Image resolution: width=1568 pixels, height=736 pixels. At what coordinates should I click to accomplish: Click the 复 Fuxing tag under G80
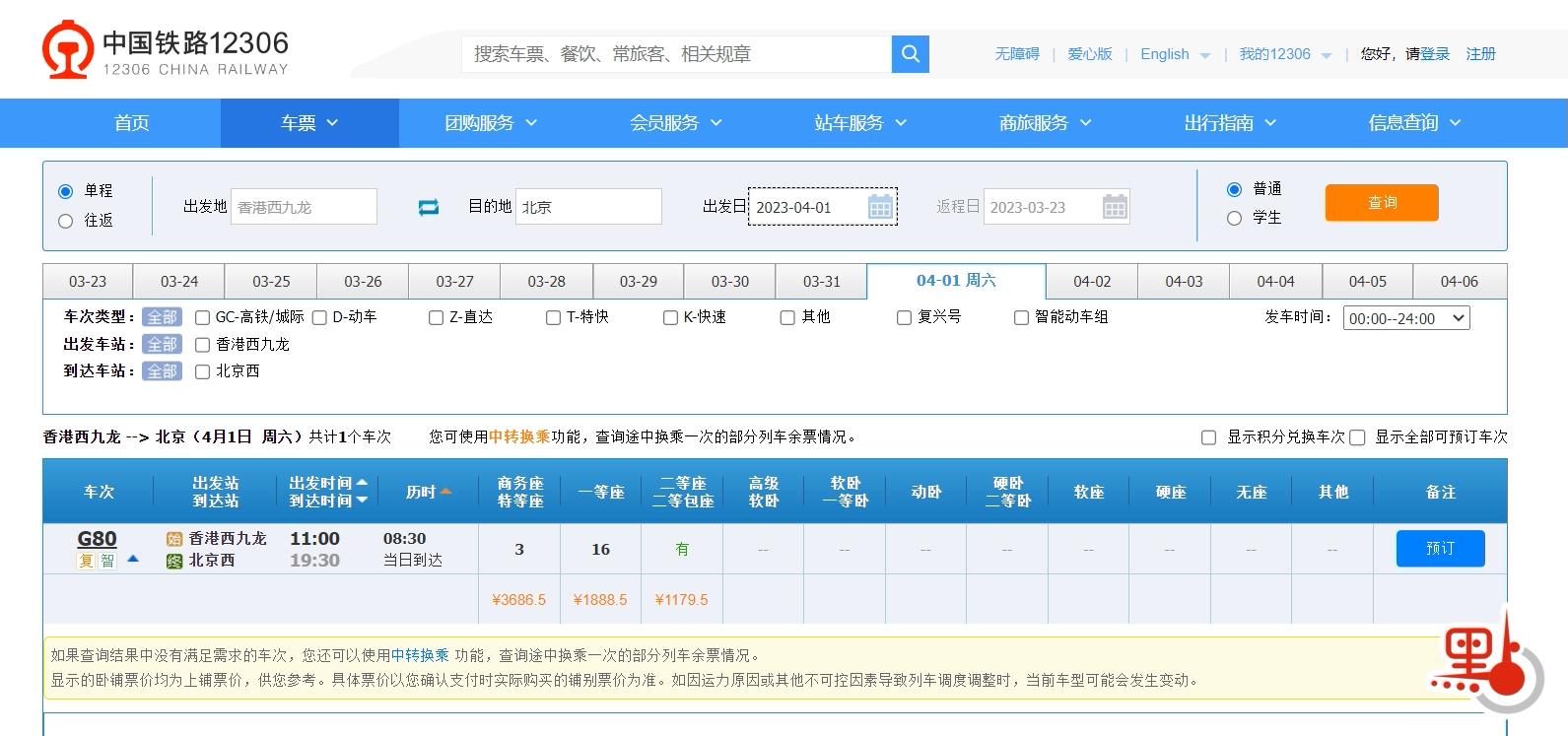[87, 561]
